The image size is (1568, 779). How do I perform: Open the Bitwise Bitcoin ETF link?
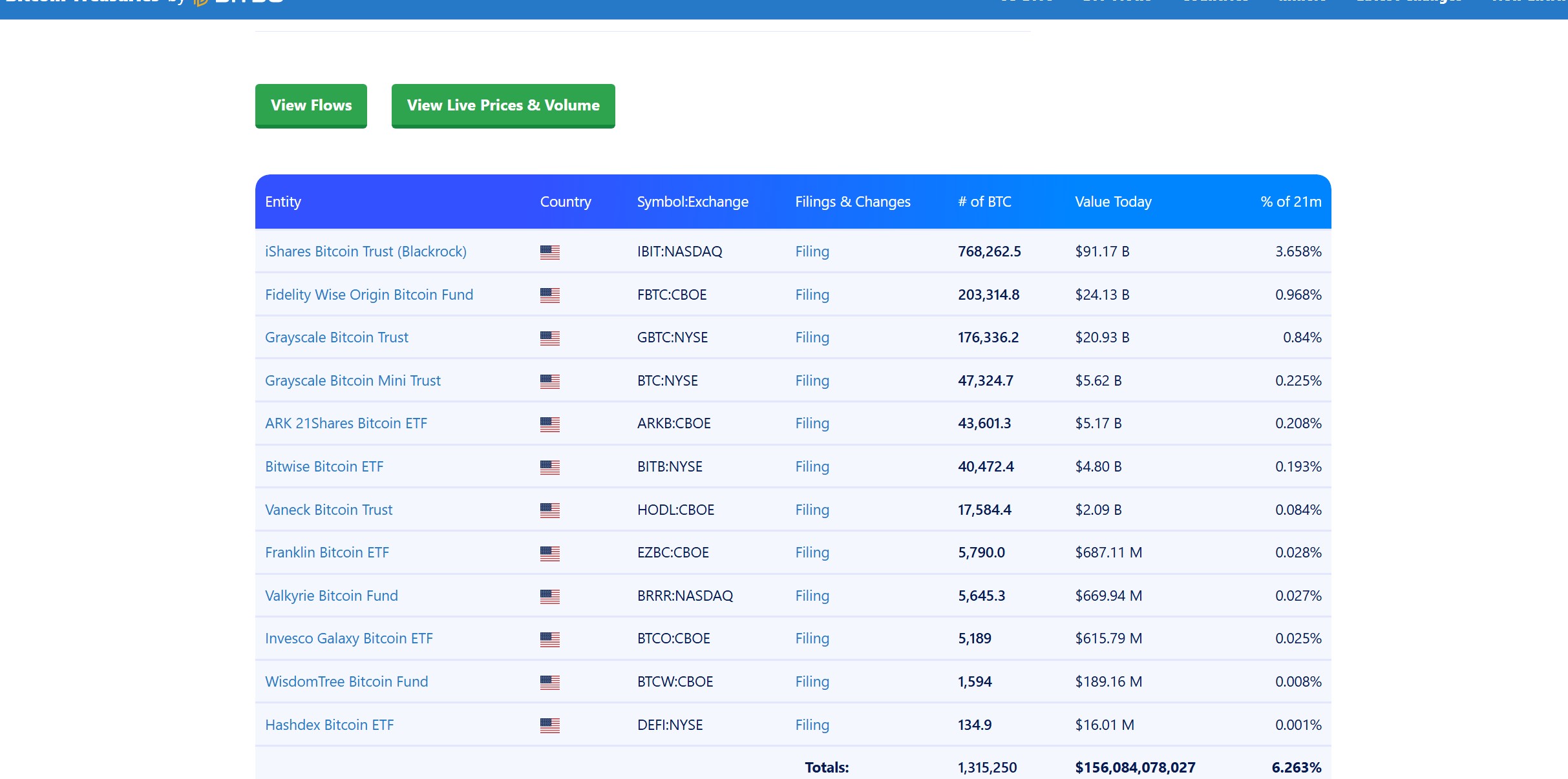pyautogui.click(x=324, y=466)
